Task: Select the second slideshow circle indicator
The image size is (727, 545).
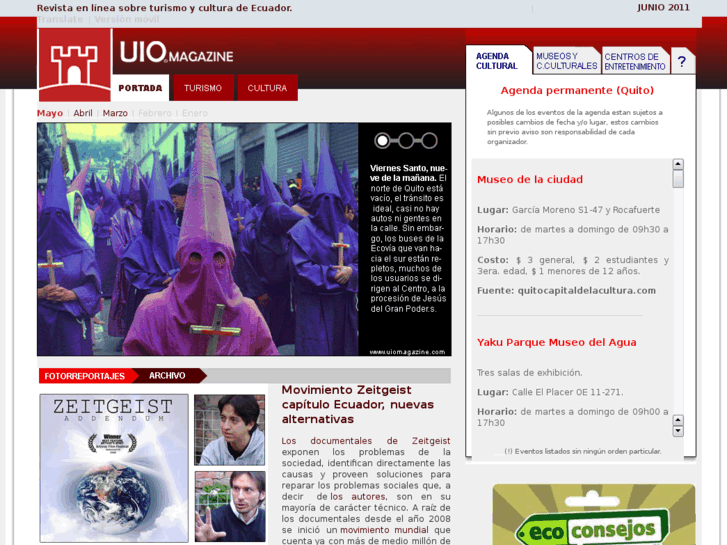Action: point(406,141)
